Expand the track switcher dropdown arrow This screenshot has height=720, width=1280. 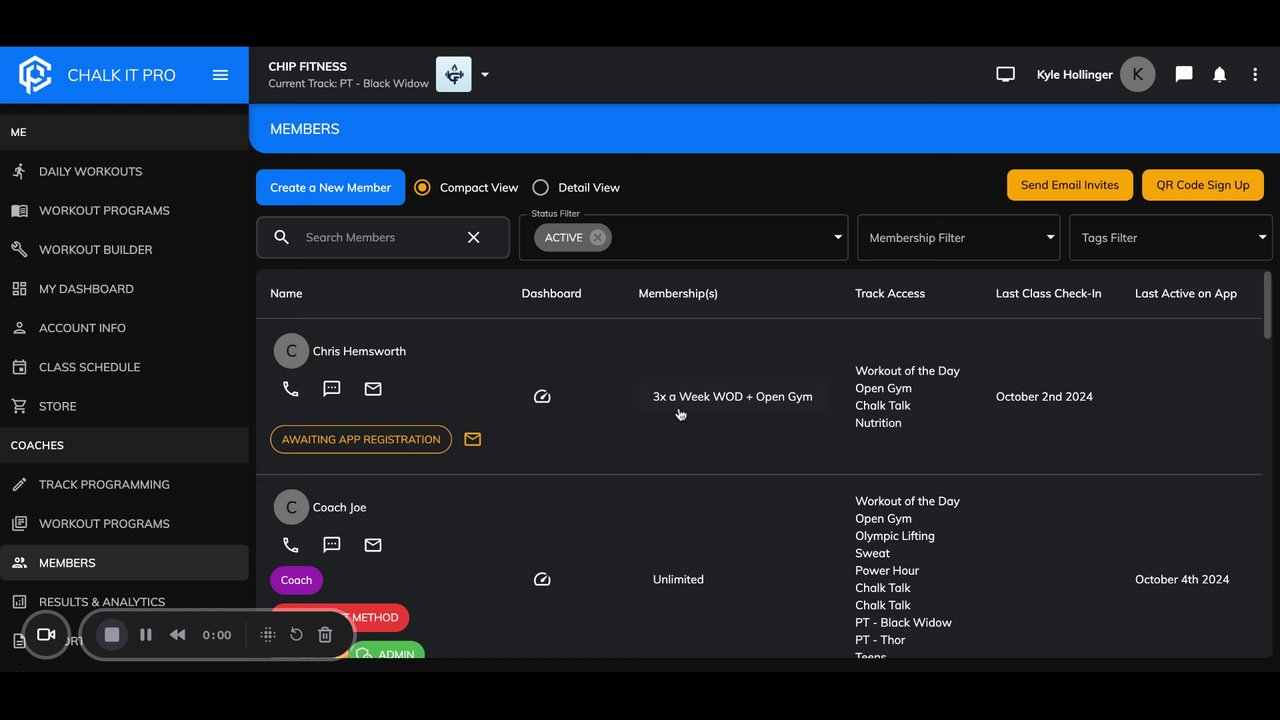point(485,75)
